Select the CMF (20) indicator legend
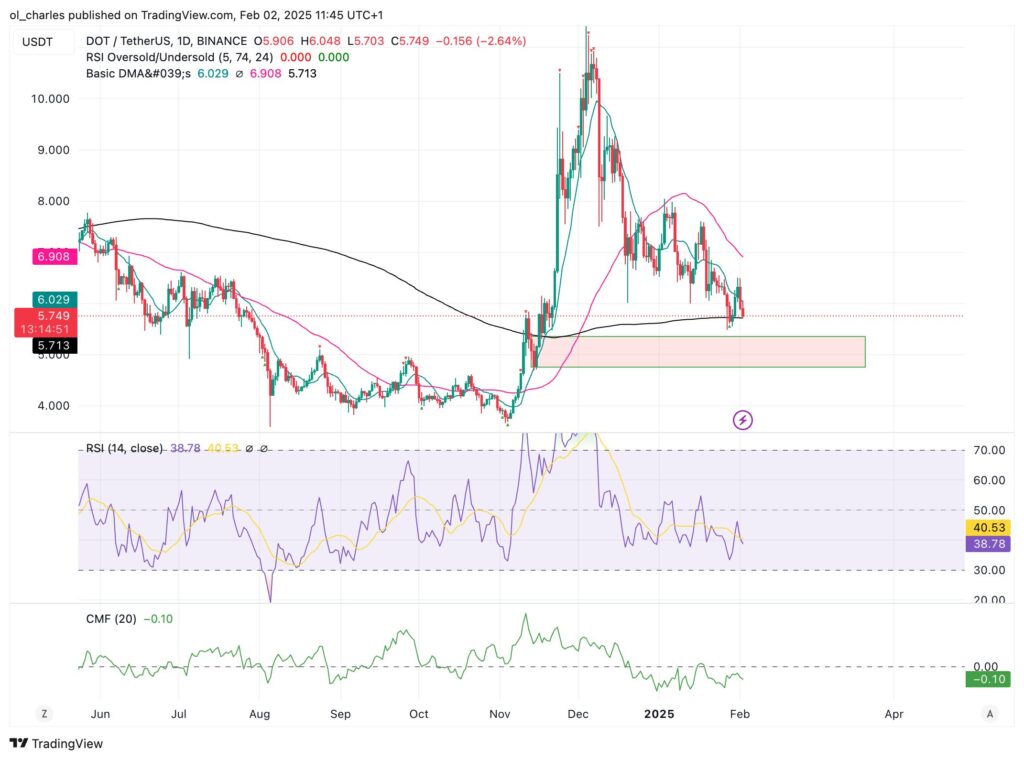Viewport: 1024px width, 760px height. coord(112,619)
